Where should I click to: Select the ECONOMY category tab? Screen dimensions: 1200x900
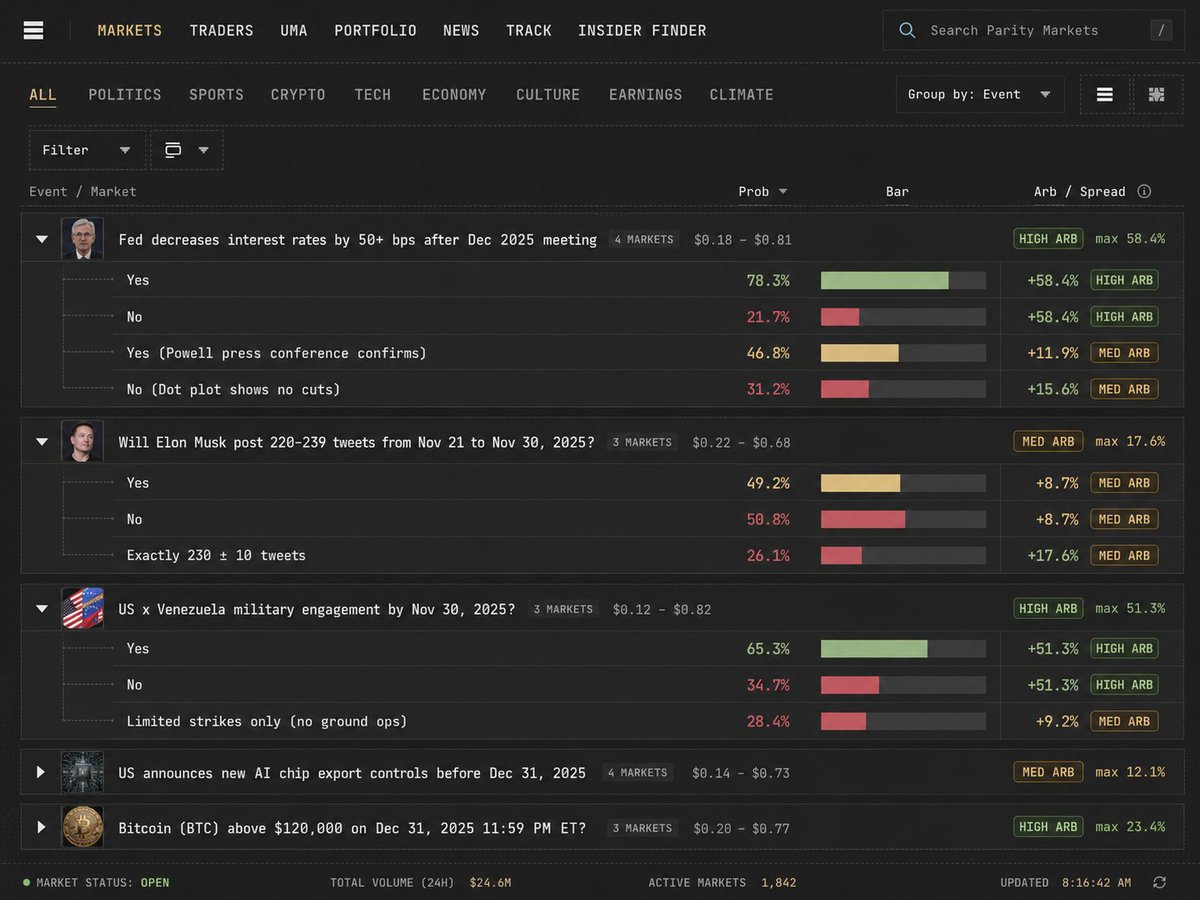(x=454, y=94)
